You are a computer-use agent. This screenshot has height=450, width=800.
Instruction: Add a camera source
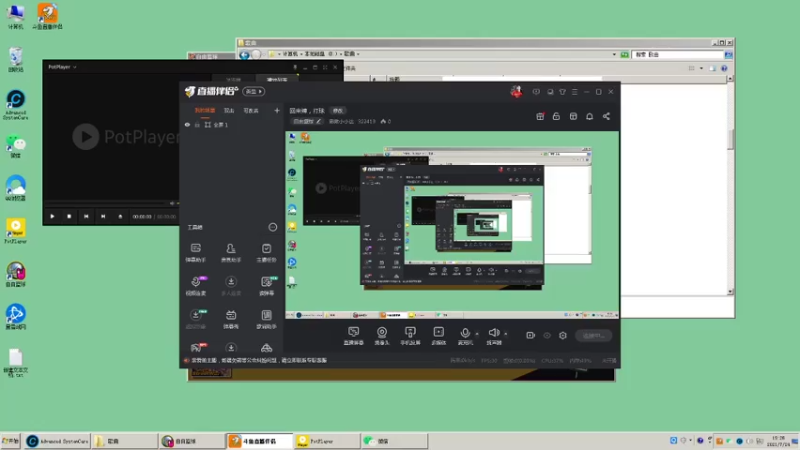tap(382, 336)
